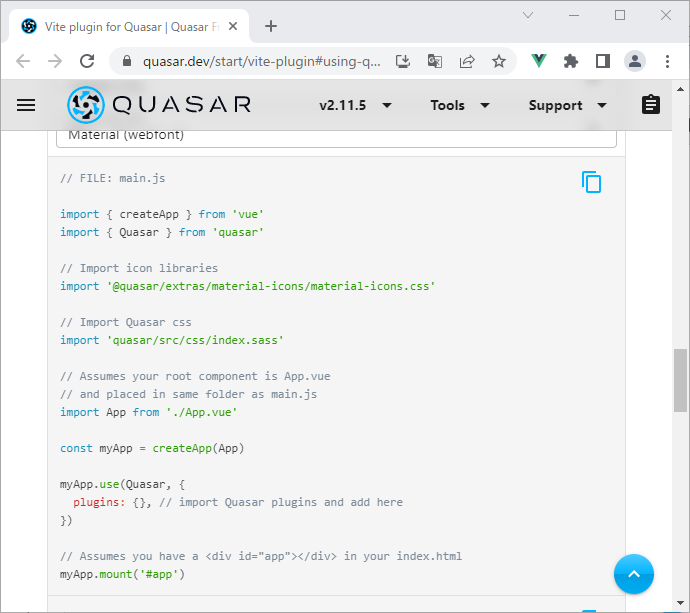Open Chrome's three-dot menu
Viewport: 690px width, 613px height.
[x=667, y=61]
